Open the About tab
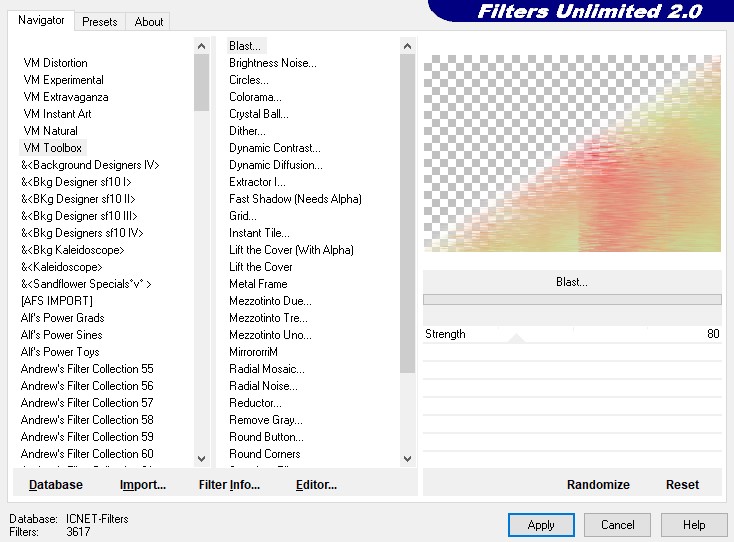This screenshot has width=734, height=542. click(149, 21)
